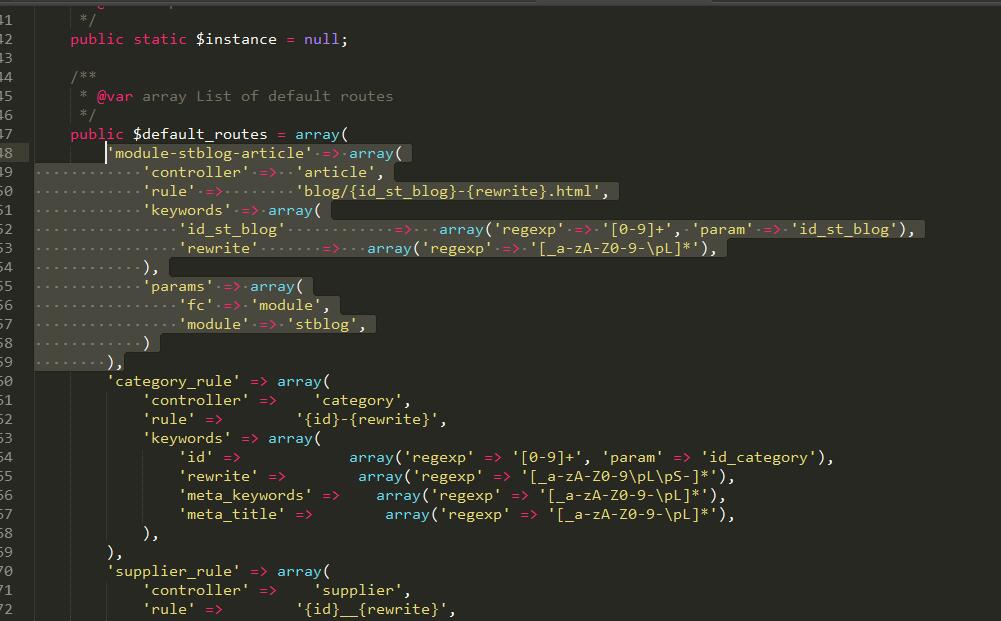Click the '{id}-{rewrite}' rule string
The image size is (1001, 621).
pos(366,420)
